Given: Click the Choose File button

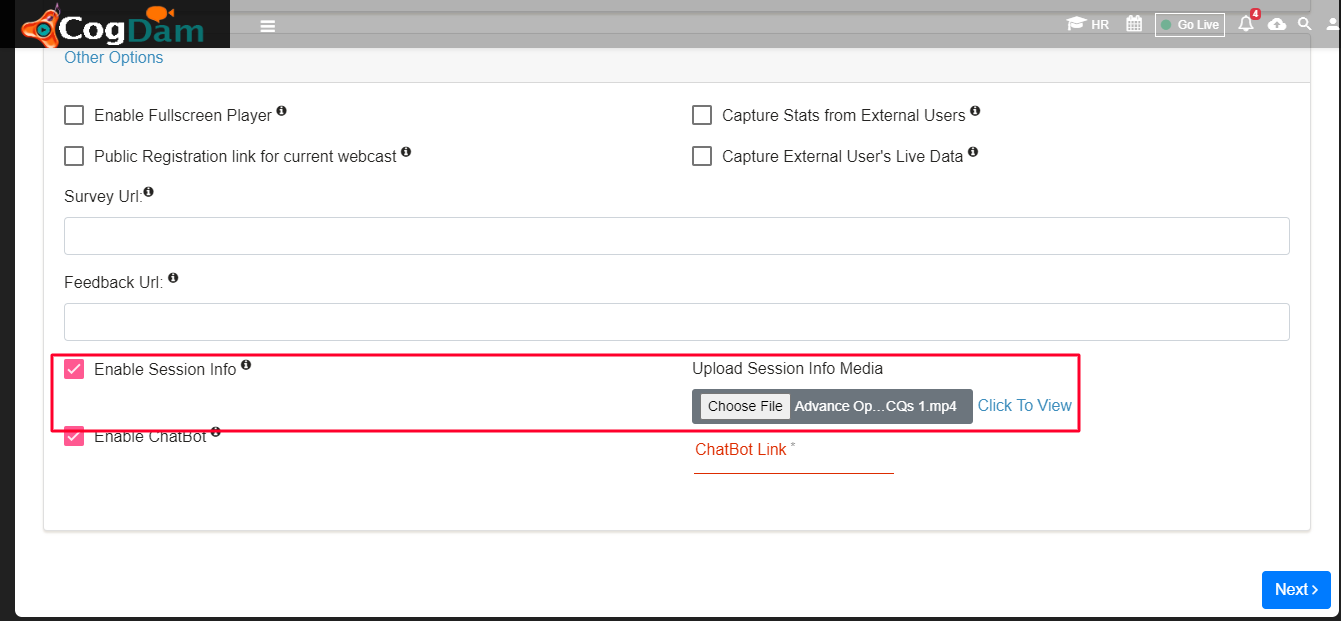Looking at the screenshot, I should (745, 406).
